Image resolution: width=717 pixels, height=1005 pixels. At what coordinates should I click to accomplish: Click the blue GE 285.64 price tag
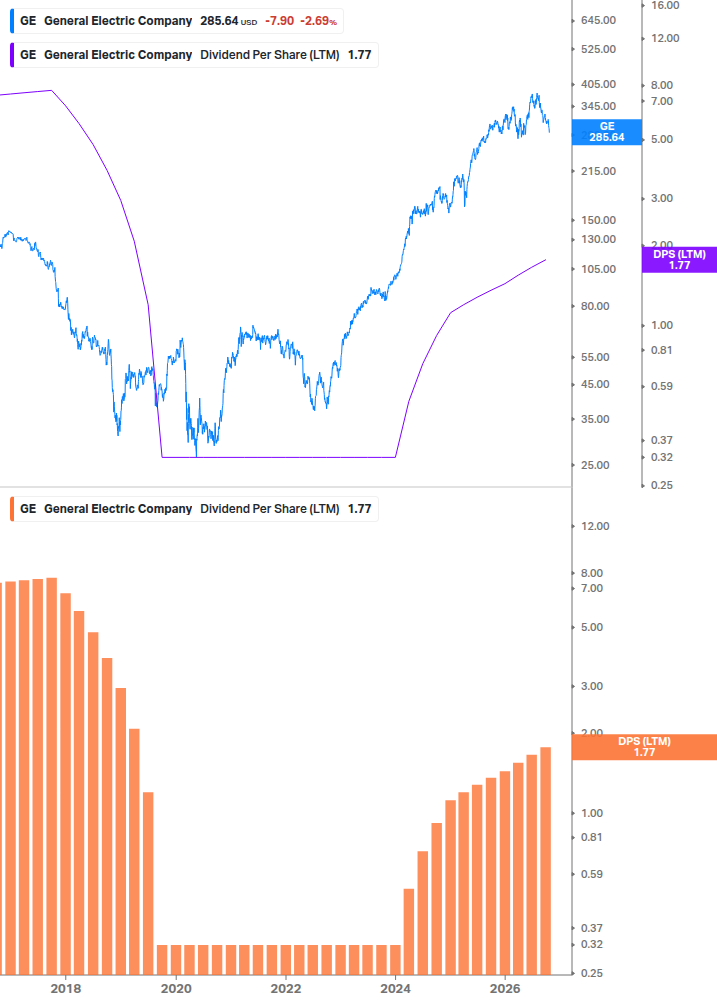coord(607,132)
